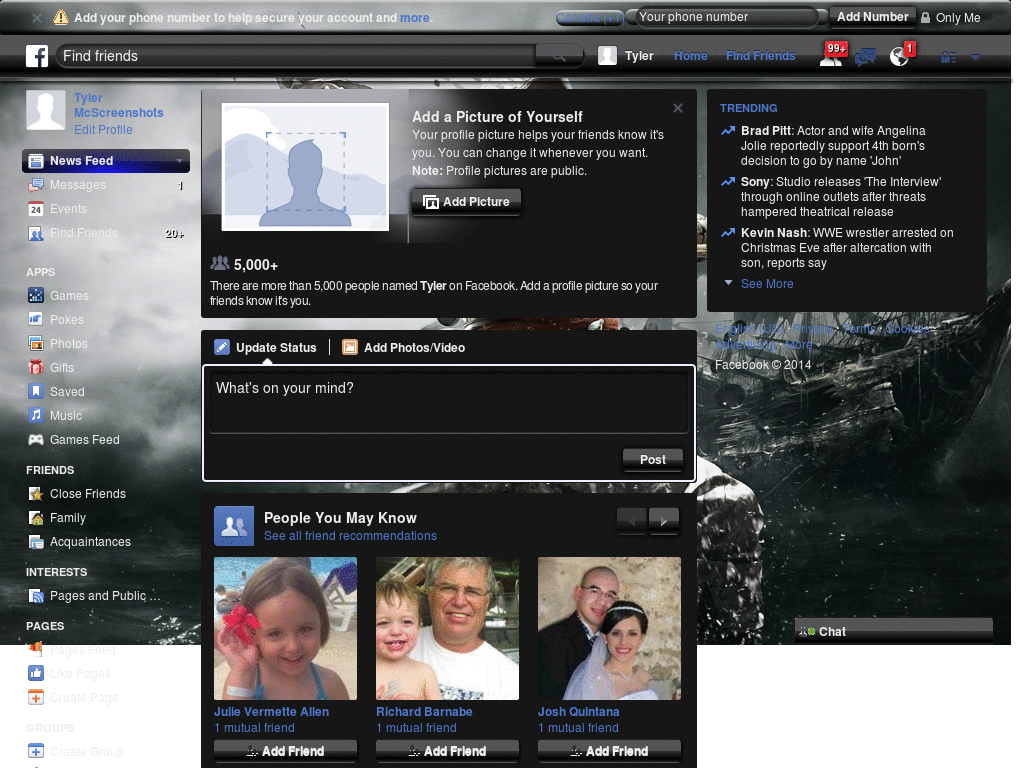1024x768 pixels.
Task: Click the Find friends search field
Action: click(296, 56)
